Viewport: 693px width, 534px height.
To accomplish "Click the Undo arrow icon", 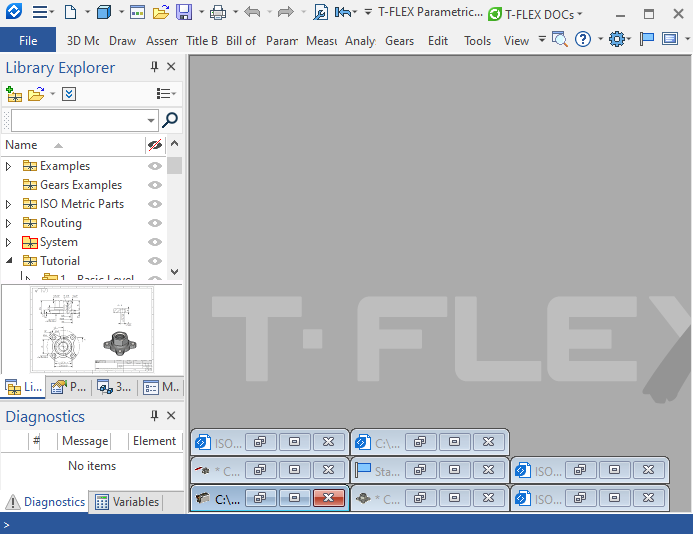I will 252,12.
